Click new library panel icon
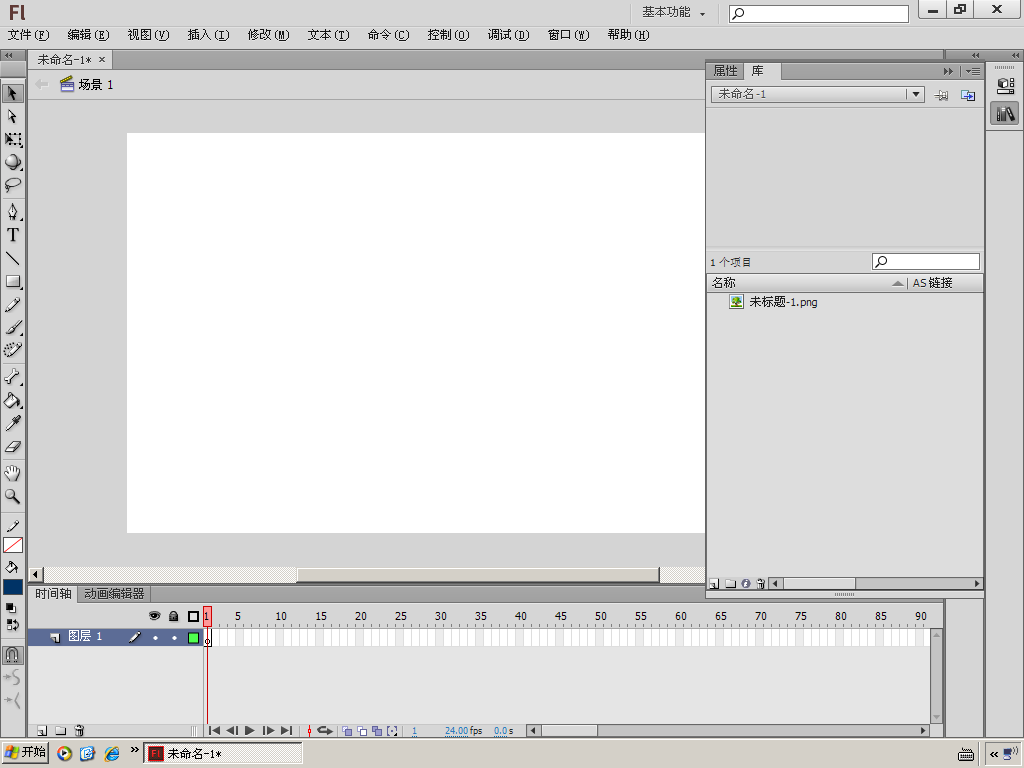 point(968,95)
